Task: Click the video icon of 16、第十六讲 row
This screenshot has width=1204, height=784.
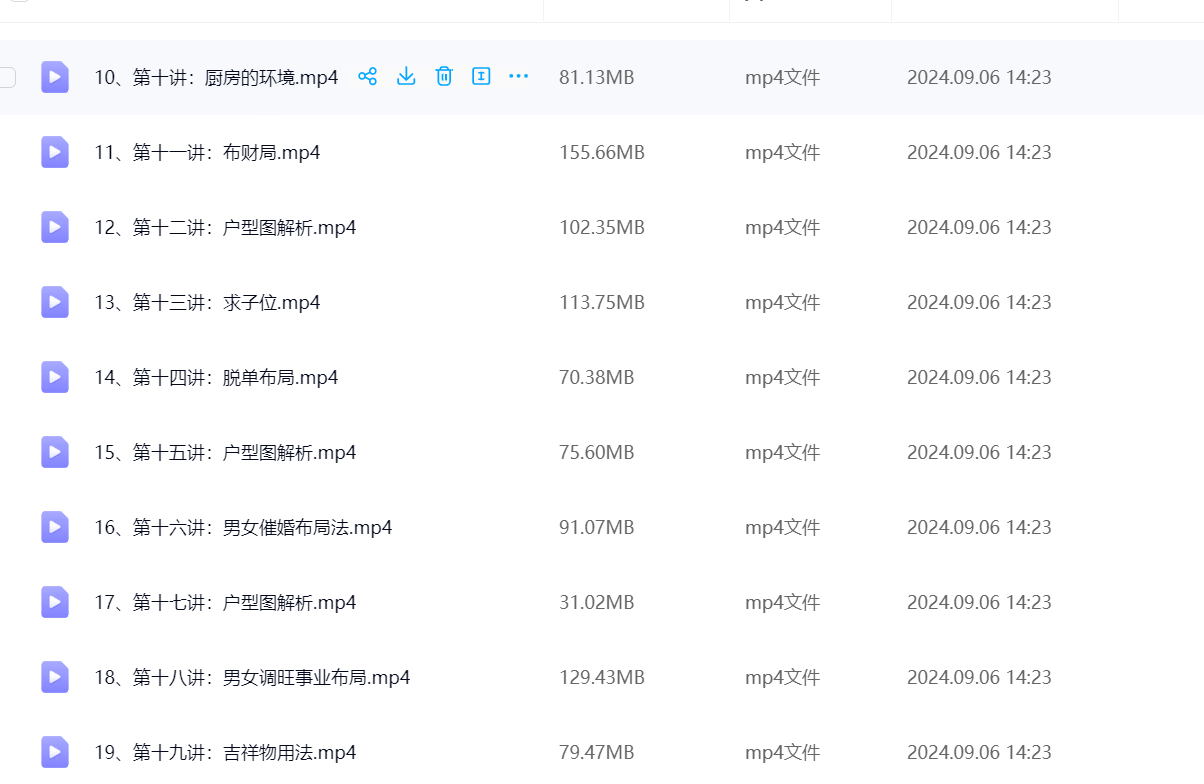Action: tap(55, 527)
